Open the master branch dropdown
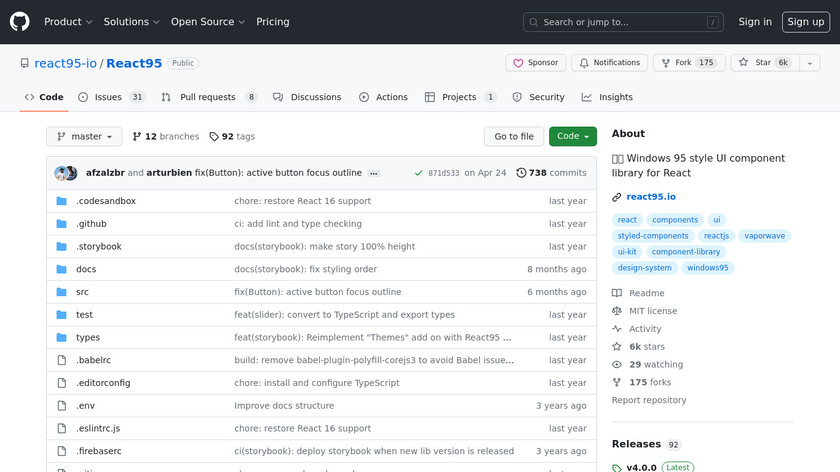The image size is (840, 472). pyautogui.click(x=84, y=137)
